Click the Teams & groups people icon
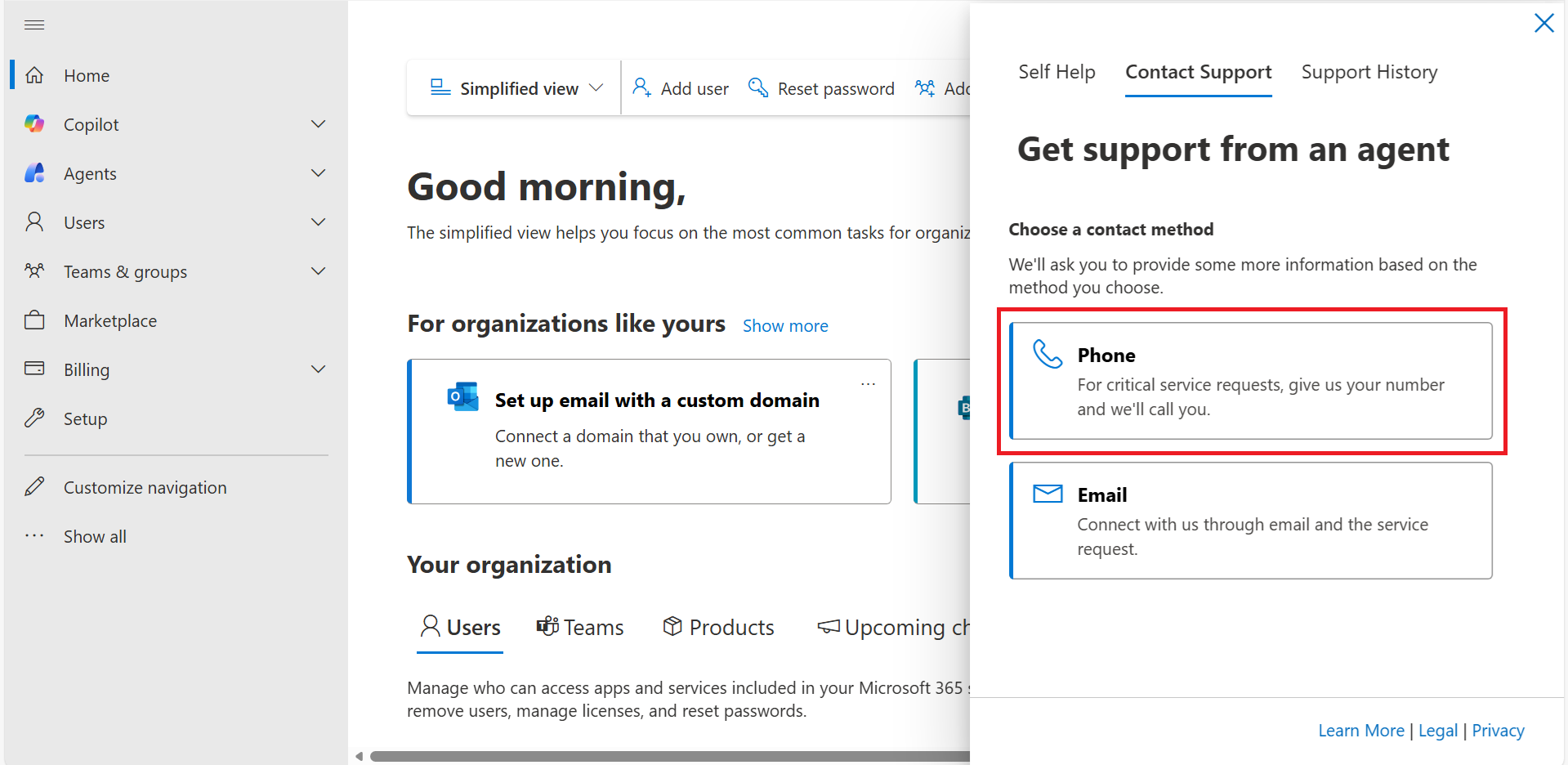This screenshot has width=1568, height=765. (x=34, y=271)
